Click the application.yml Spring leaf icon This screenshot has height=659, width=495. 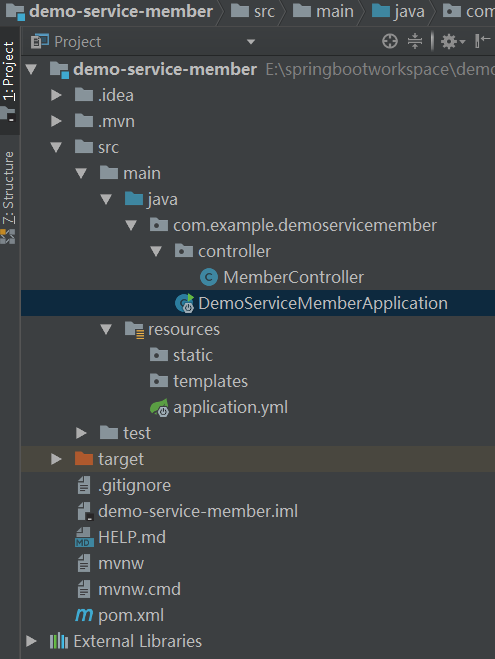click(160, 407)
